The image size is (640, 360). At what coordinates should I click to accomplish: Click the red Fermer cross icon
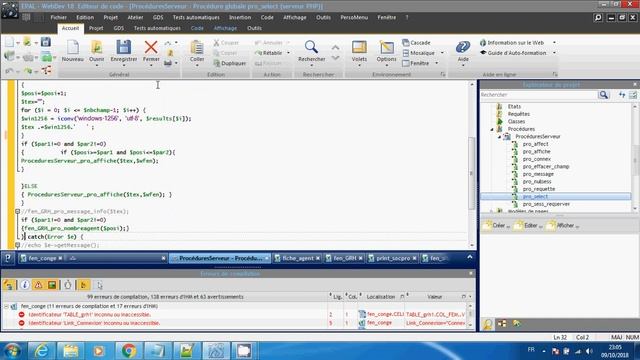151,47
